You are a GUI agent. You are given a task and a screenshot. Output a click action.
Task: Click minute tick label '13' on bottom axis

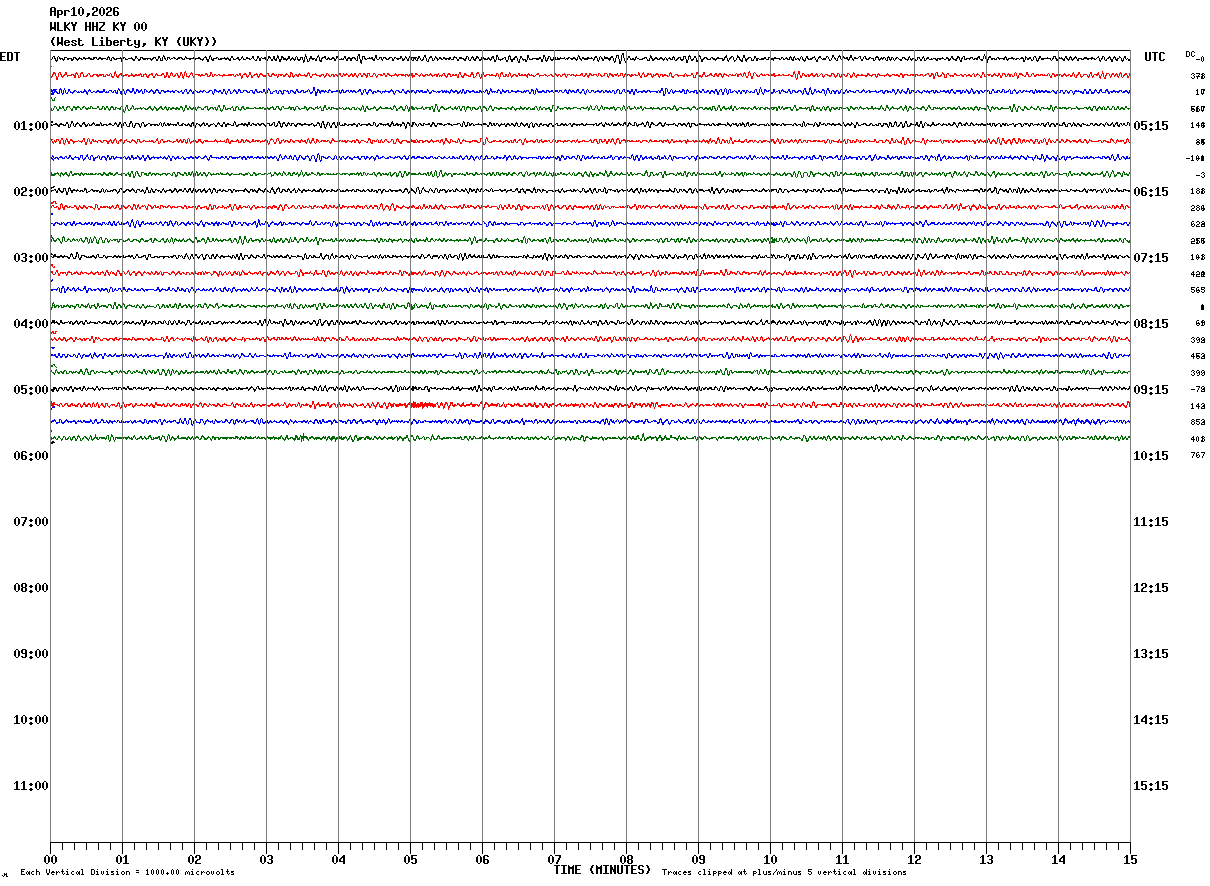(x=986, y=860)
